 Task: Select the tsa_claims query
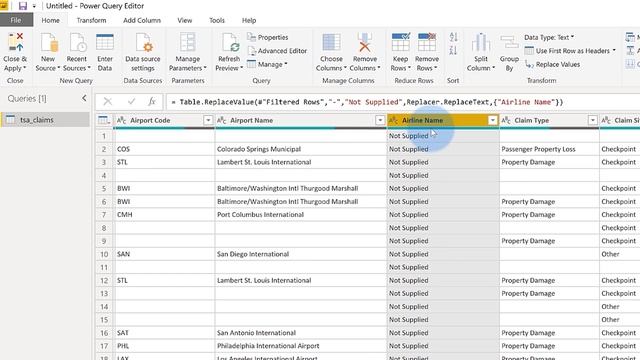[x=45, y=120]
